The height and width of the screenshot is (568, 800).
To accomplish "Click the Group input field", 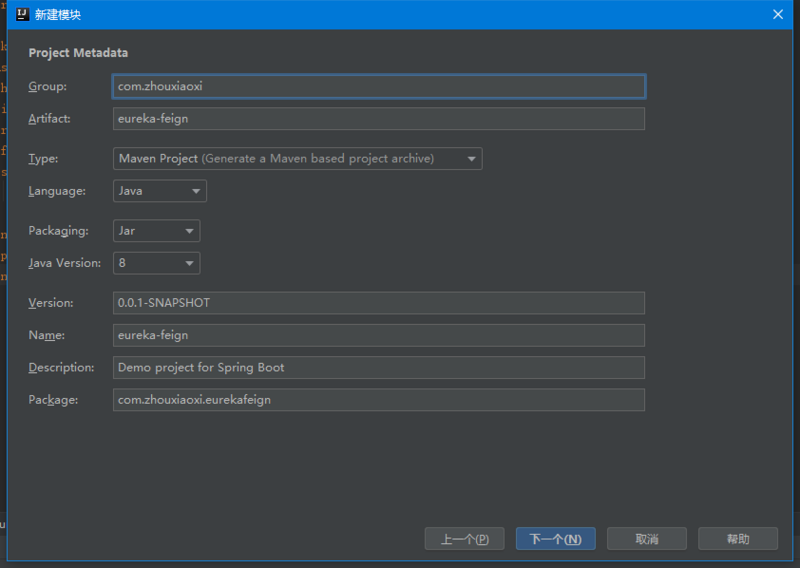I will pos(378,86).
